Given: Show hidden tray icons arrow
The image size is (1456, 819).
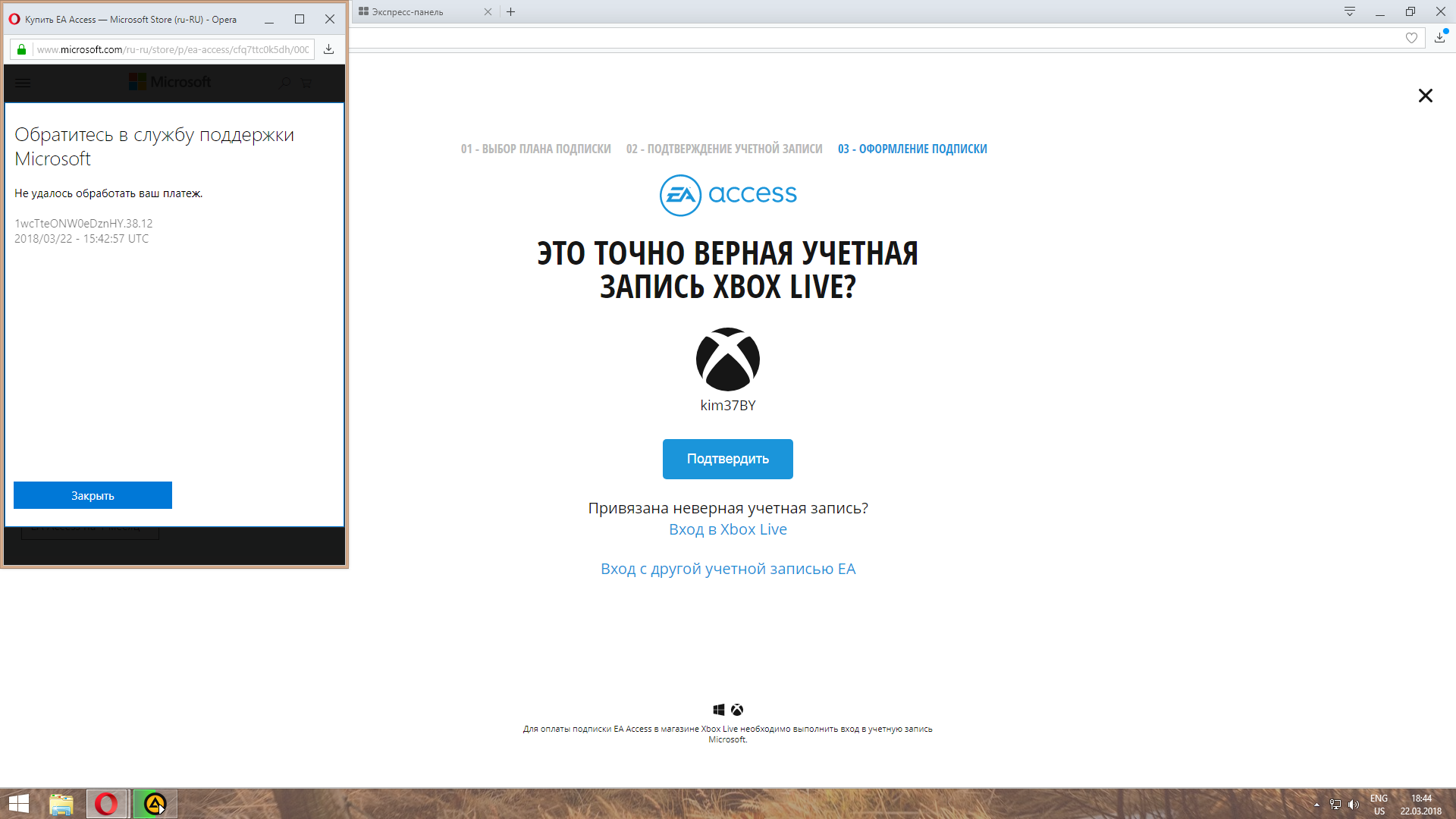Looking at the screenshot, I should tap(1317, 805).
